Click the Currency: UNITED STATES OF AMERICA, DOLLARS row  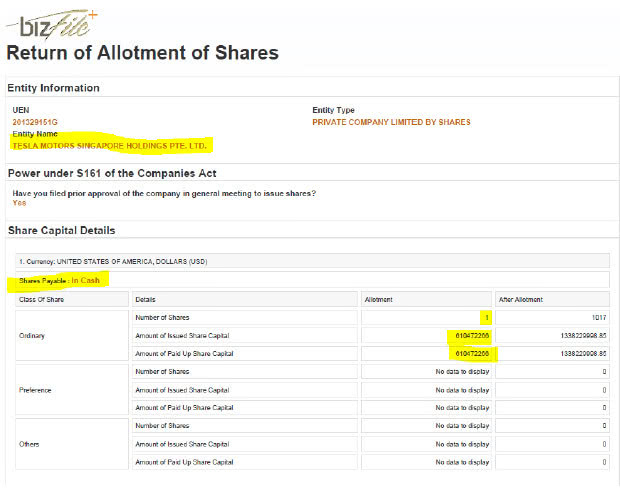pyautogui.click(x=312, y=261)
